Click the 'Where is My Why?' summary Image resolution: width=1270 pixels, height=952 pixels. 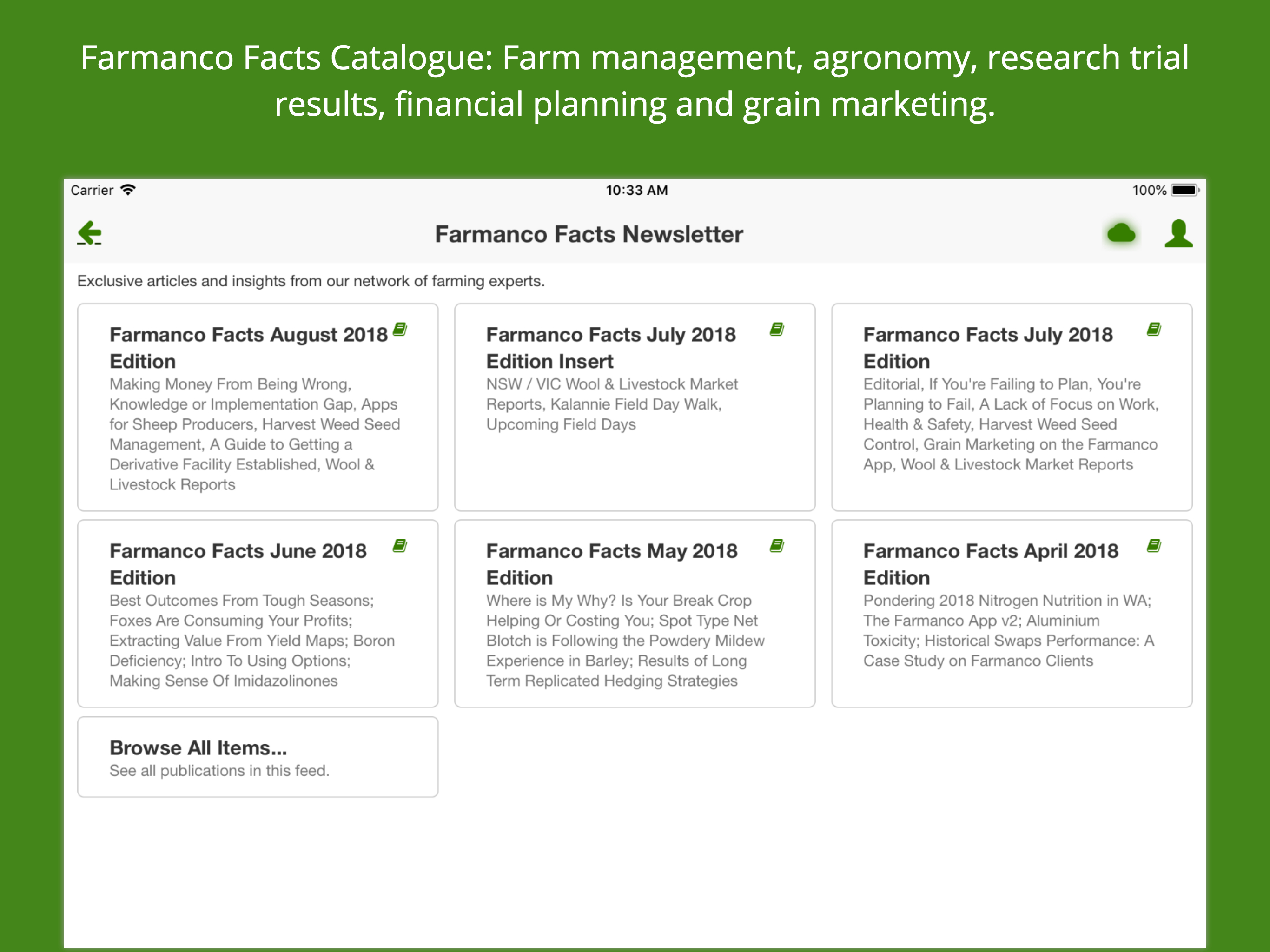point(625,641)
